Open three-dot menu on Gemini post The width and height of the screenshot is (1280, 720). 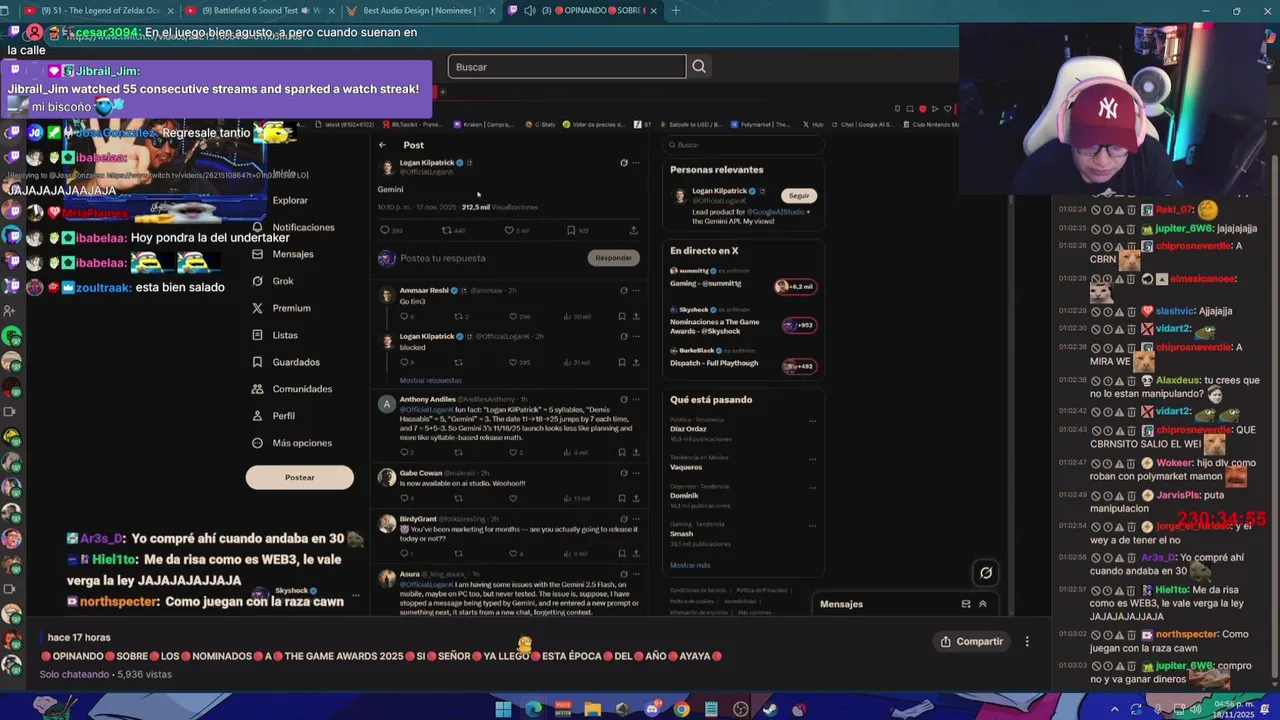636,163
